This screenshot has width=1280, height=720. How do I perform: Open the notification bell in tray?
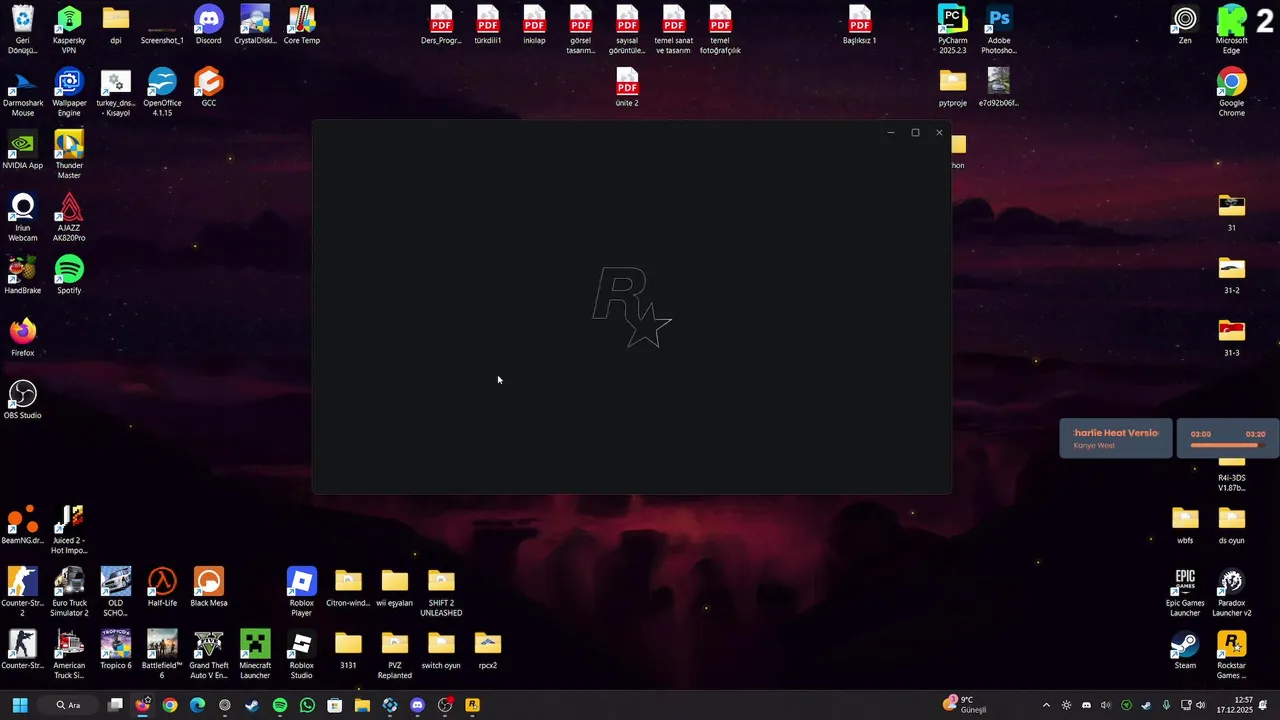click(x=1264, y=705)
